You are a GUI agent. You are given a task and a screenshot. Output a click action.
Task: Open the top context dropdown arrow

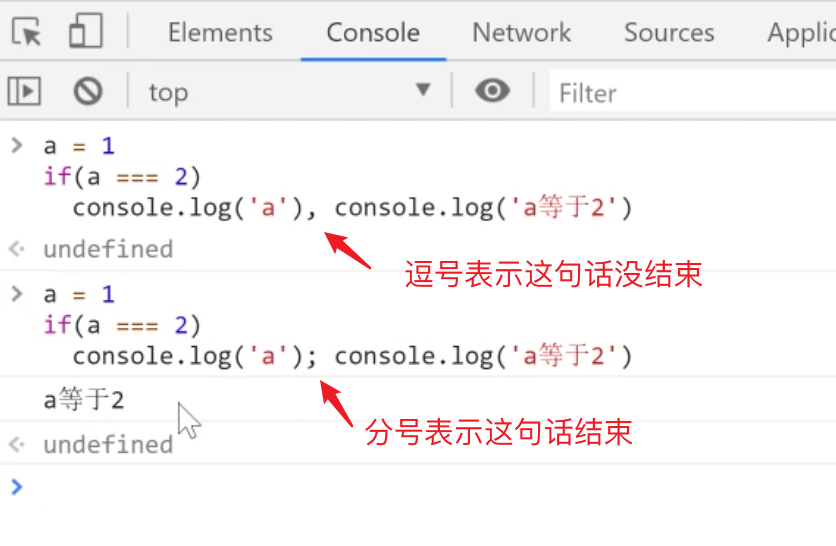pyautogui.click(x=423, y=89)
